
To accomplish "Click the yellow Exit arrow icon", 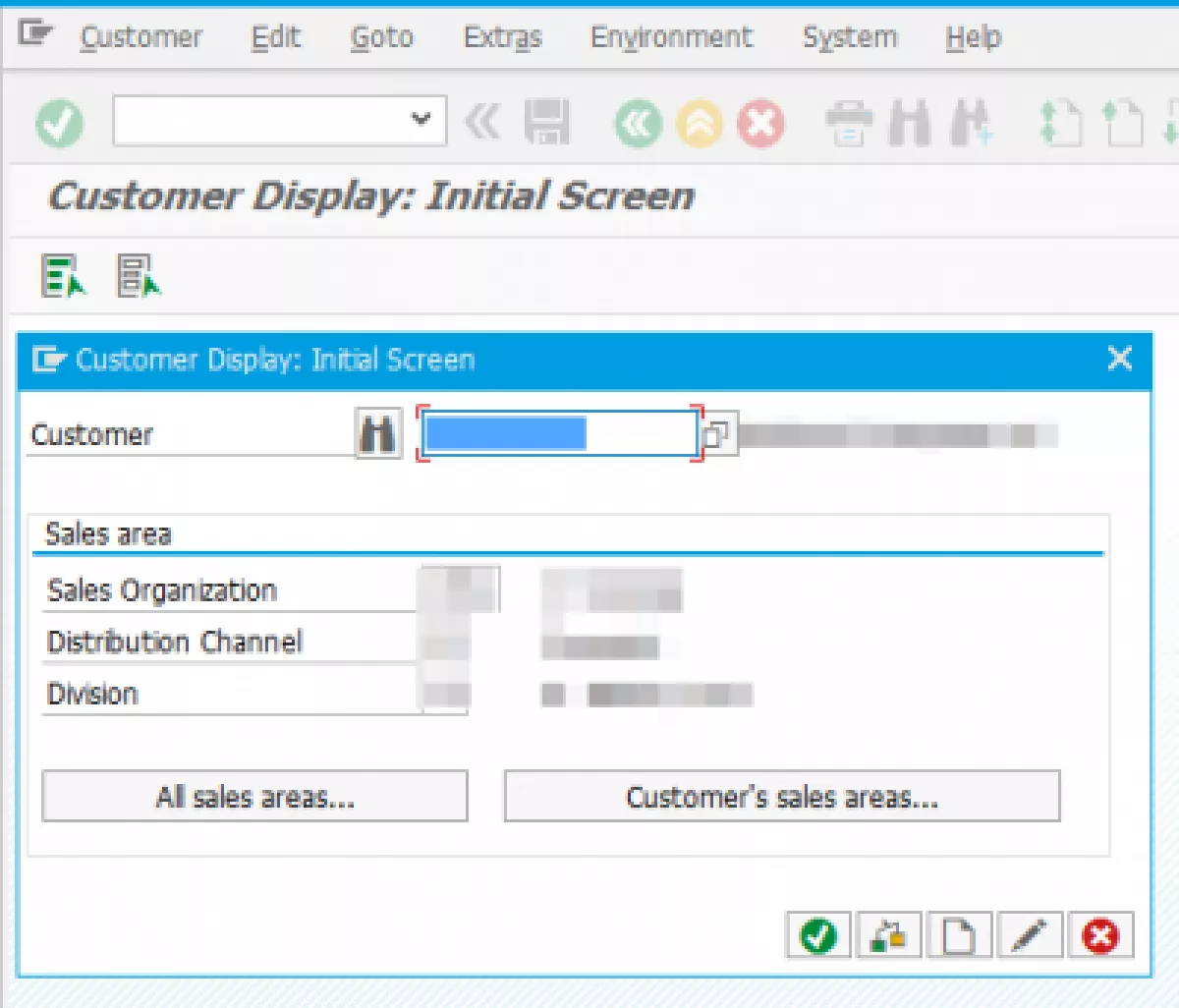I will [x=700, y=124].
